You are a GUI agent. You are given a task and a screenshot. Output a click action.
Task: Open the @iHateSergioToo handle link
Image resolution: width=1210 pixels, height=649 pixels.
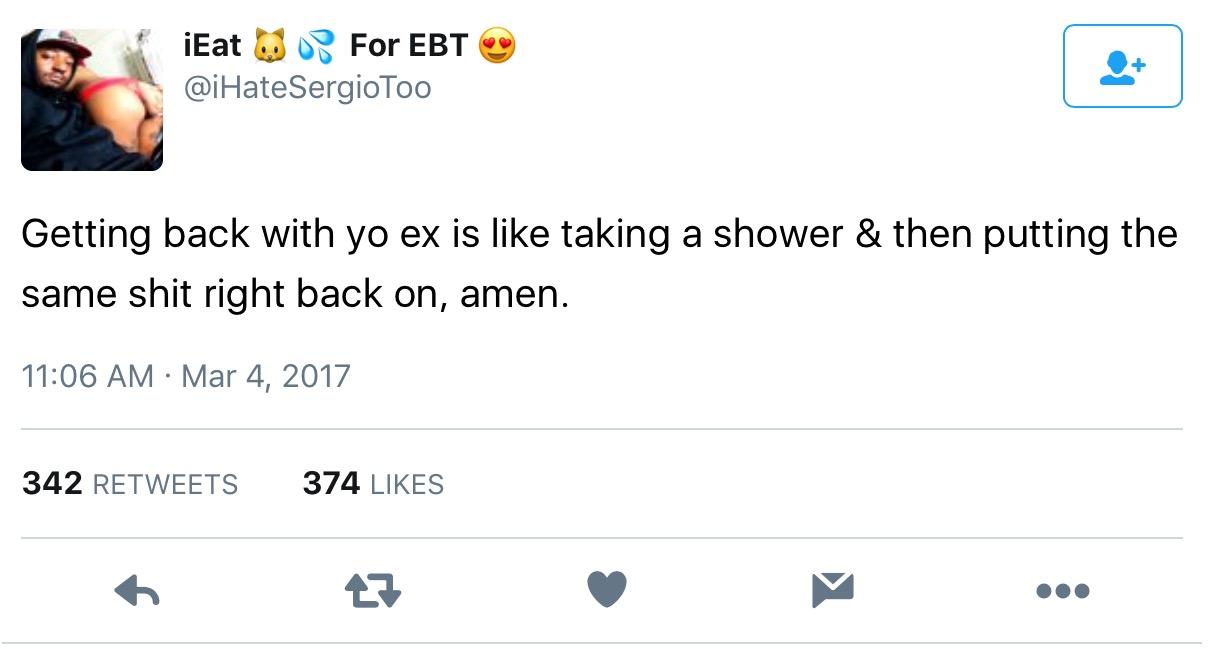307,88
